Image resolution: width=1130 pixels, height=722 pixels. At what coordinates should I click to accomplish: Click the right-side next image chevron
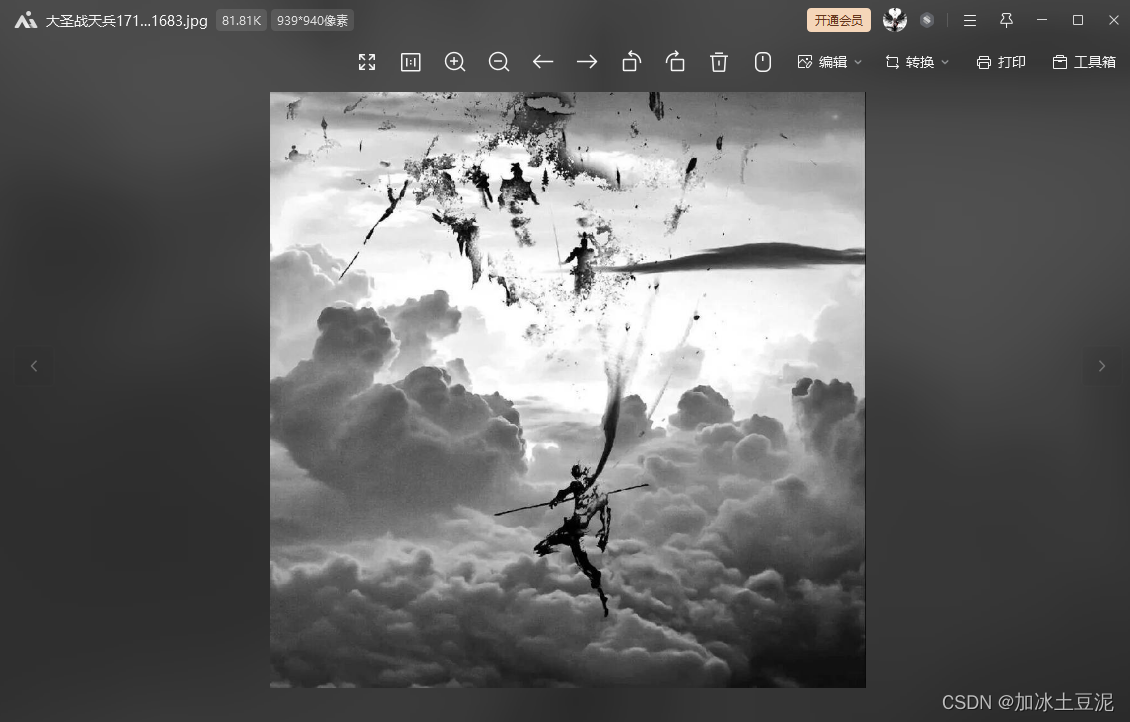[x=1101, y=366]
